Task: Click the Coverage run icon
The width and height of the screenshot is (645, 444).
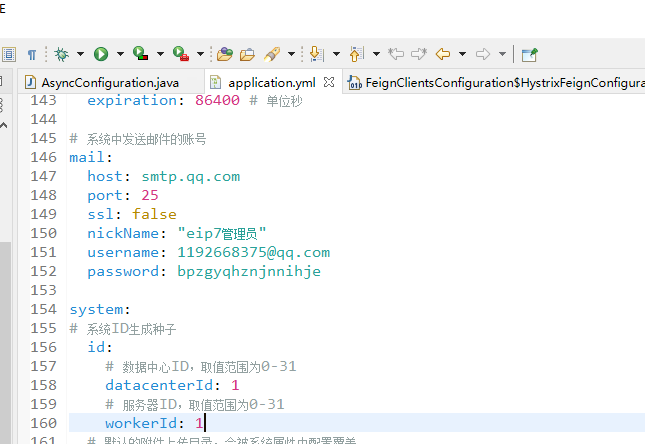Action: click(140, 53)
